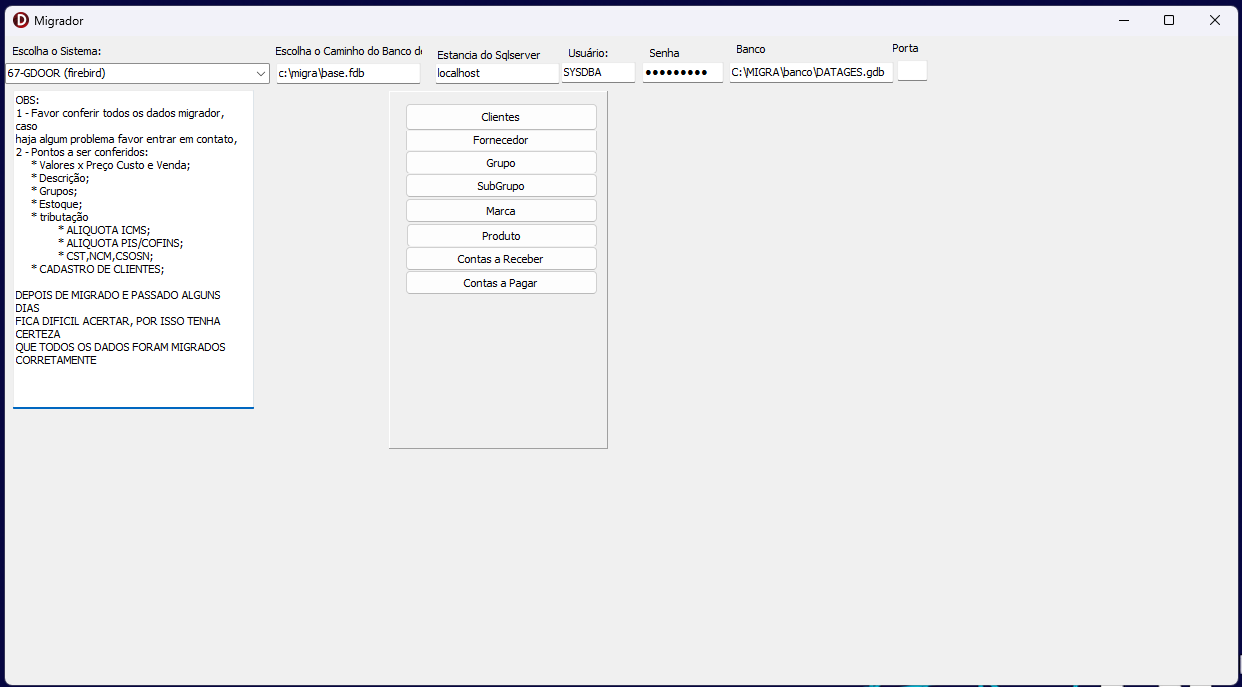
Task: Click the Produto button
Action: tap(500, 236)
